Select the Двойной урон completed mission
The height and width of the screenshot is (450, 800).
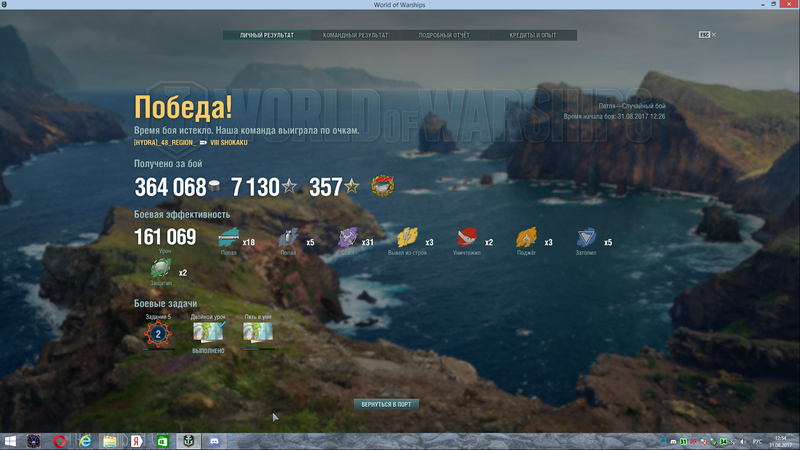pos(208,332)
